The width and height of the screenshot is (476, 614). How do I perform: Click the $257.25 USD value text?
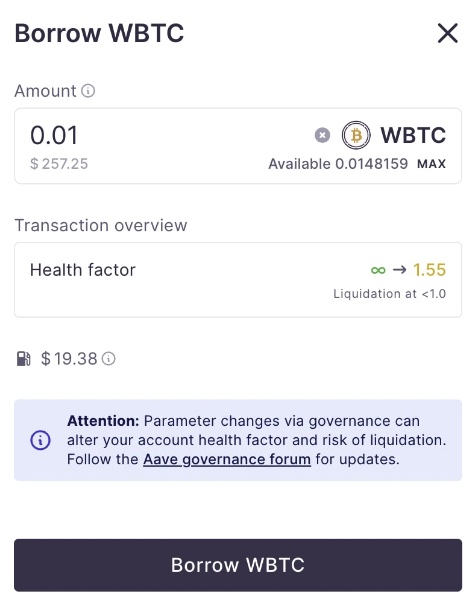(59, 164)
